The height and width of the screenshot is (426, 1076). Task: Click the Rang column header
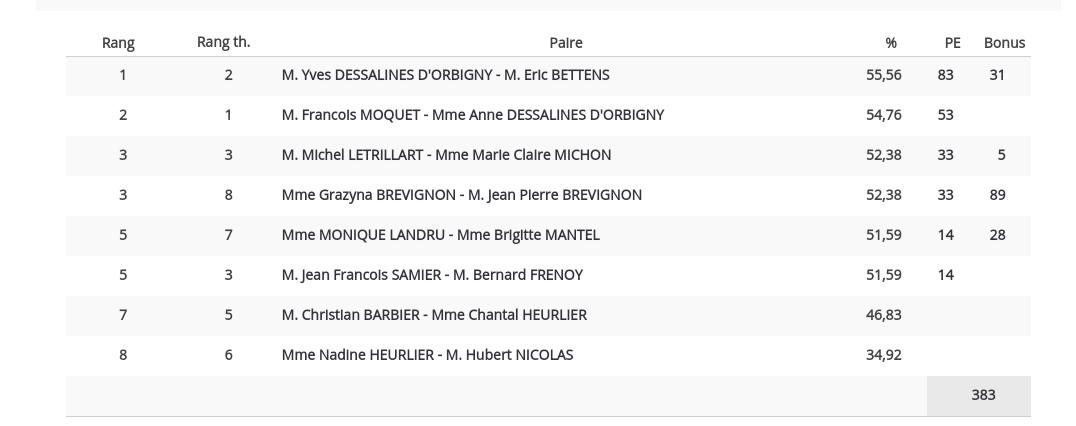118,43
